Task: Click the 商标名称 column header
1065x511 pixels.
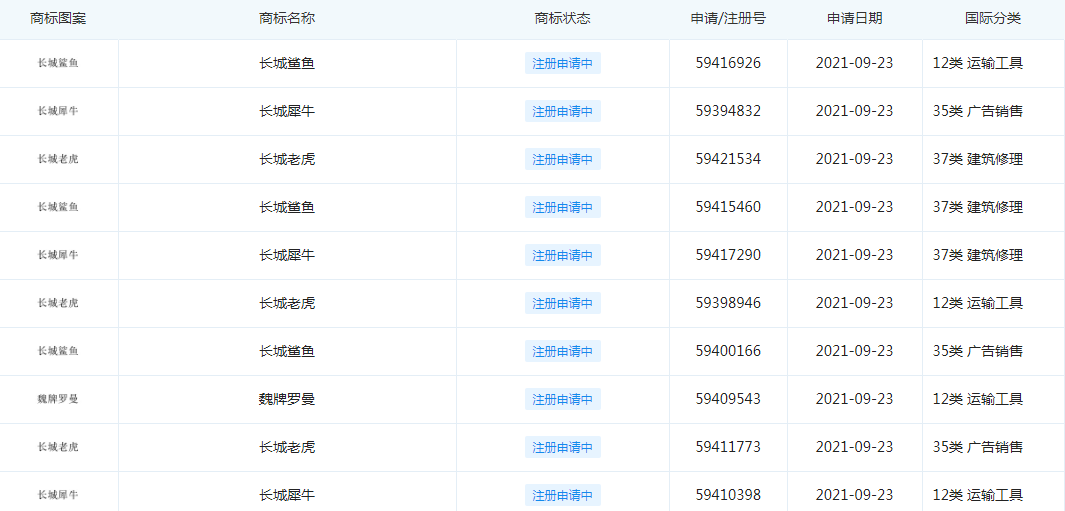Action: tap(287, 19)
